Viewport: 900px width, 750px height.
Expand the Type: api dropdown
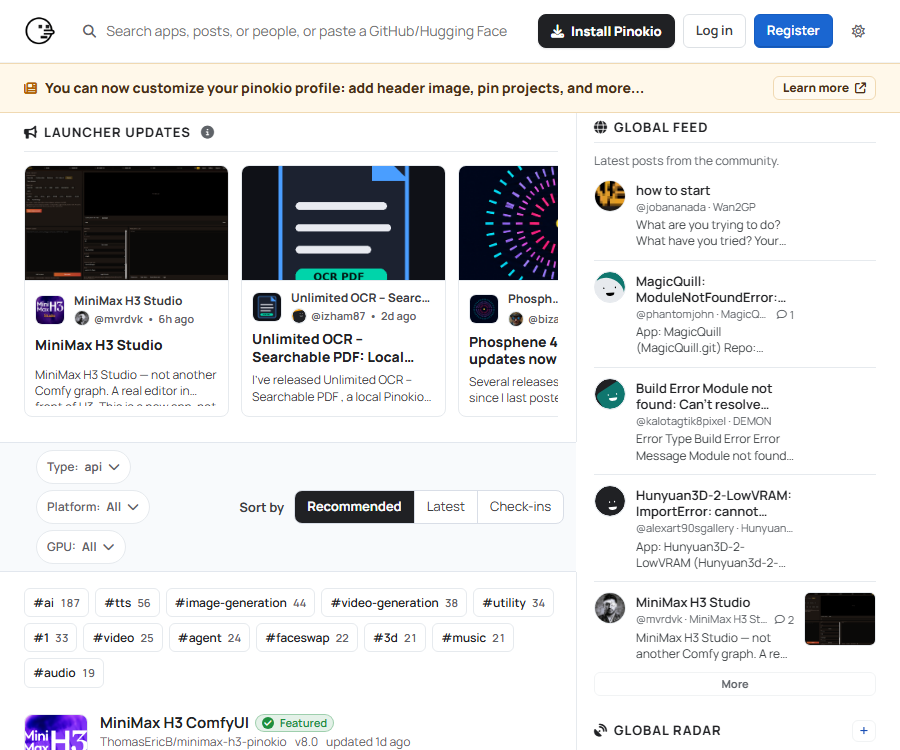(83, 467)
